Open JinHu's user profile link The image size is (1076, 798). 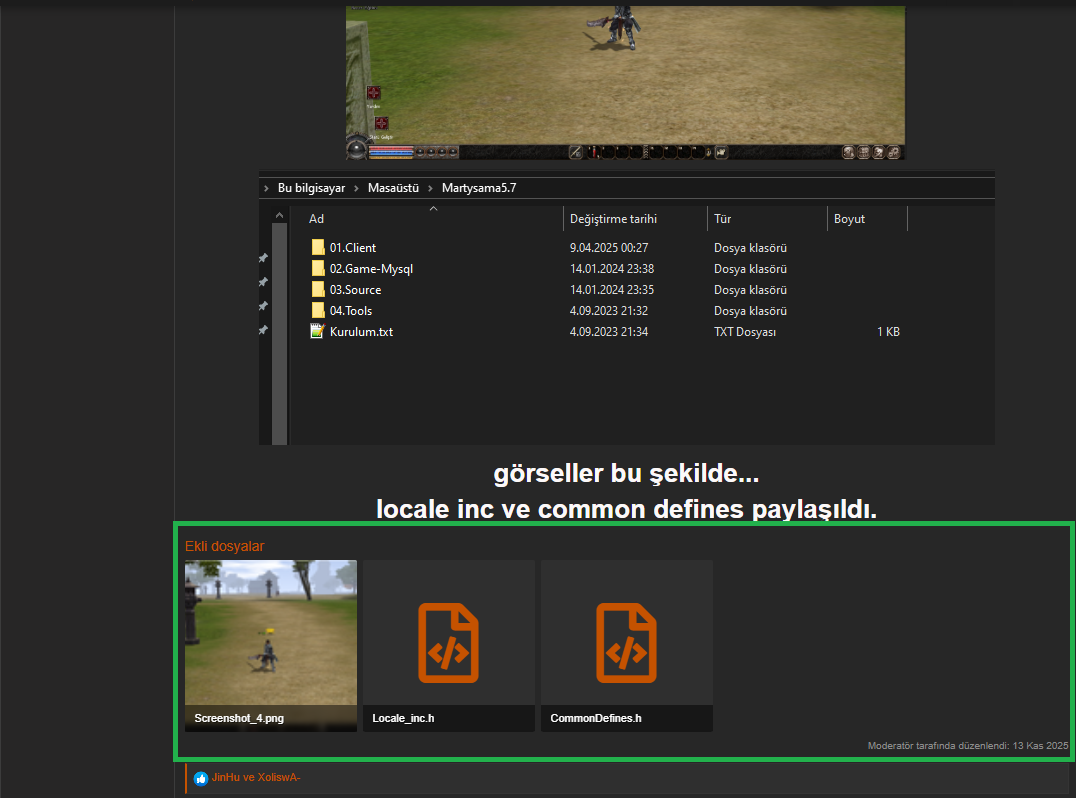227,778
